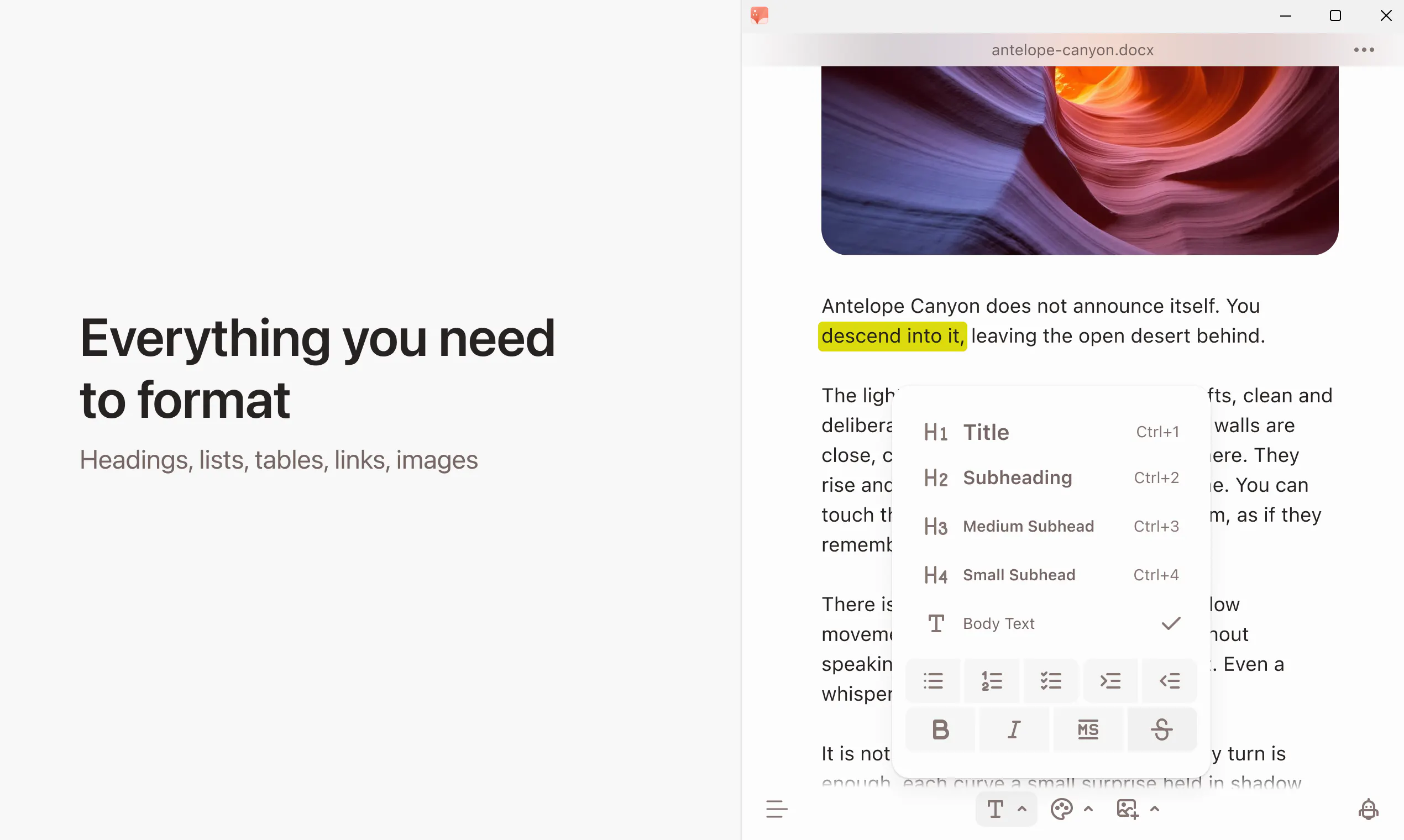Click the H1 icon in style menu
Screen dimensions: 1404x840
pos(935,433)
